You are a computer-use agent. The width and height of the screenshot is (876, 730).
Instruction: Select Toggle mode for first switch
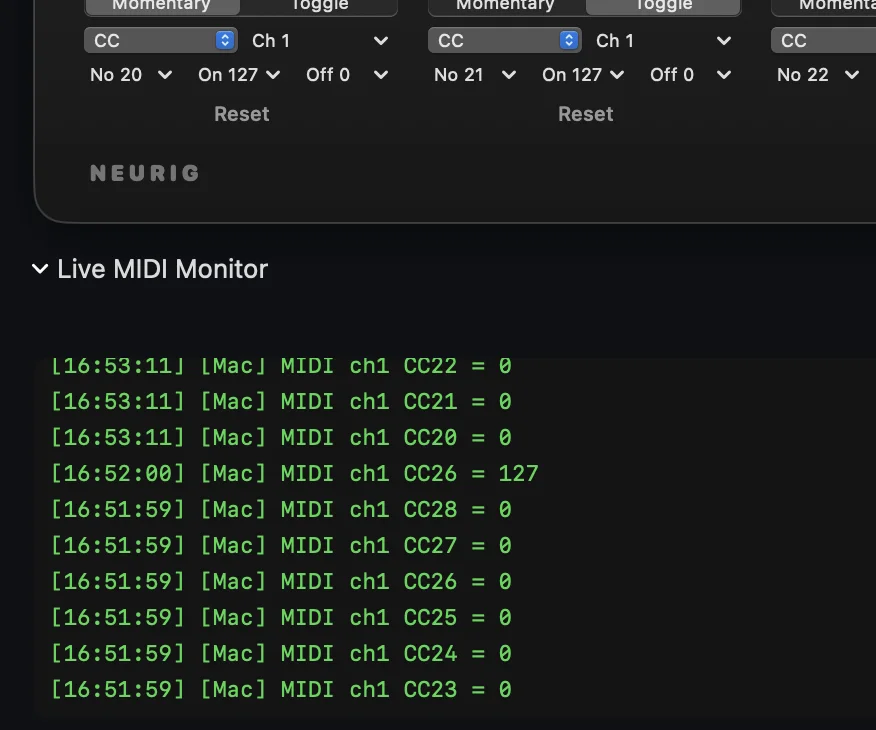point(319,6)
